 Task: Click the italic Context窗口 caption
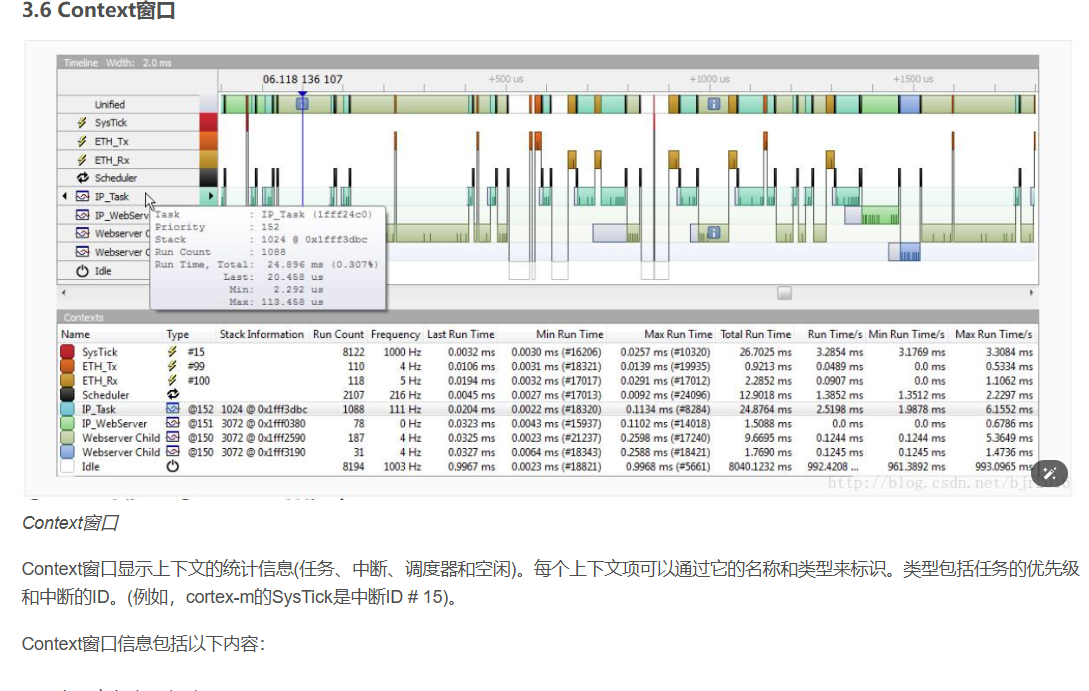[x=69, y=523]
